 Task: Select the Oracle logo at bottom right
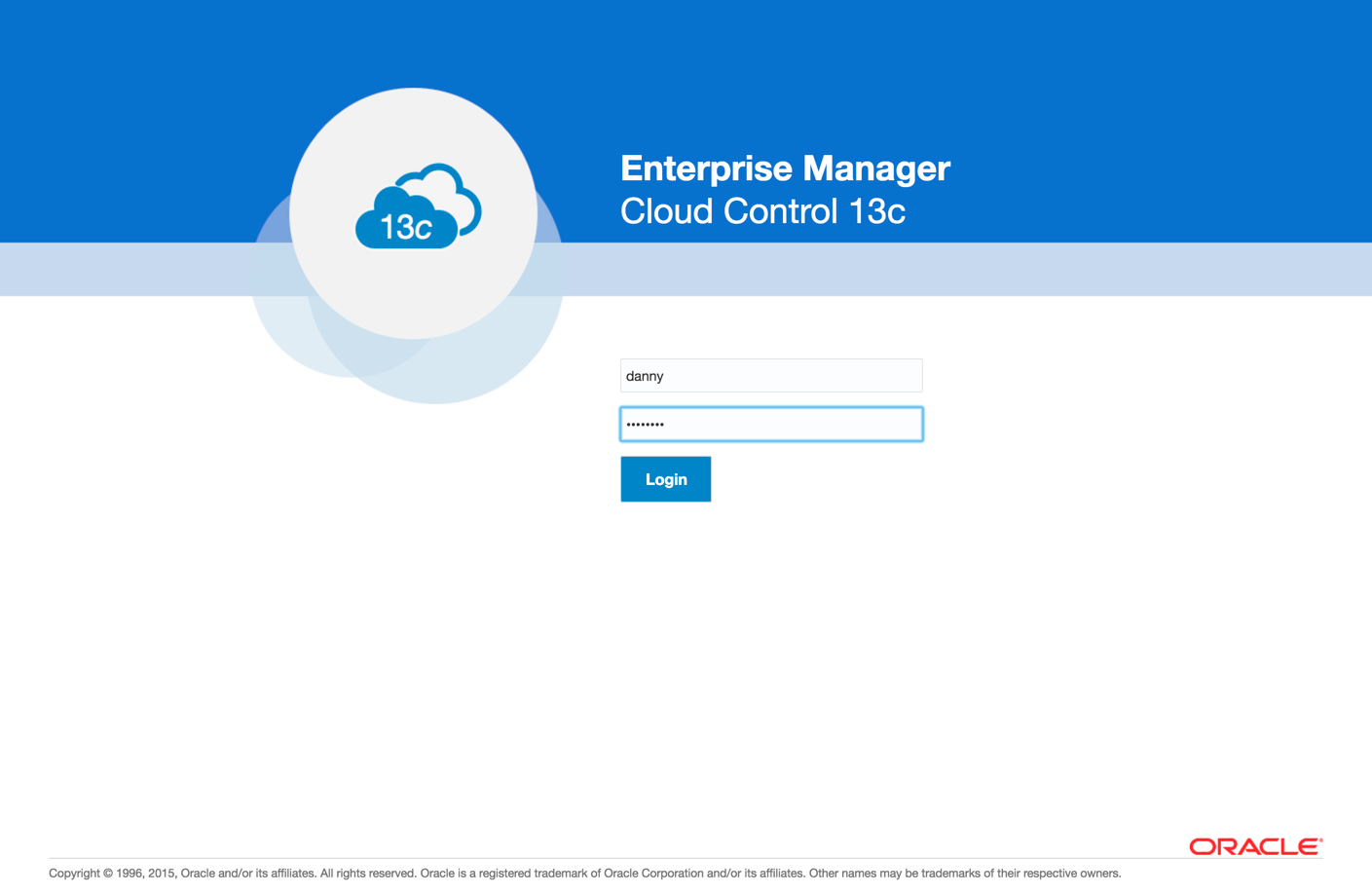tap(1254, 846)
